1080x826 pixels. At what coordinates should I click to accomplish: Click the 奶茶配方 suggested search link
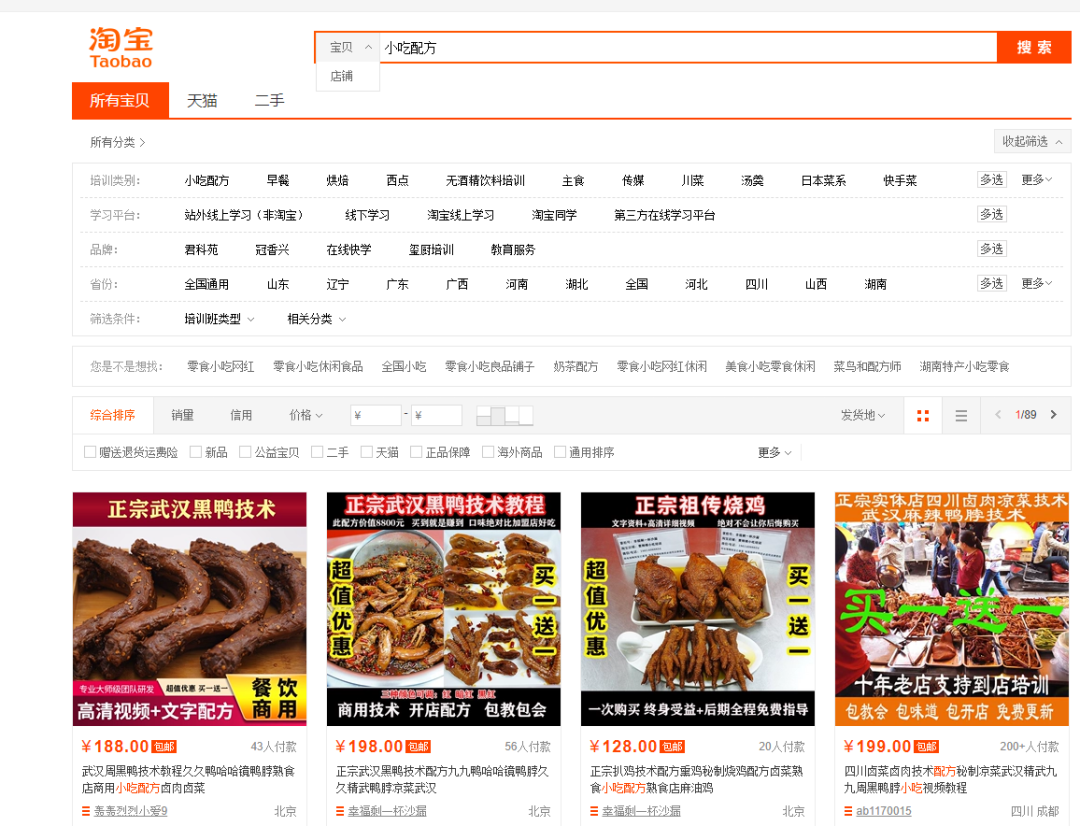click(x=575, y=367)
